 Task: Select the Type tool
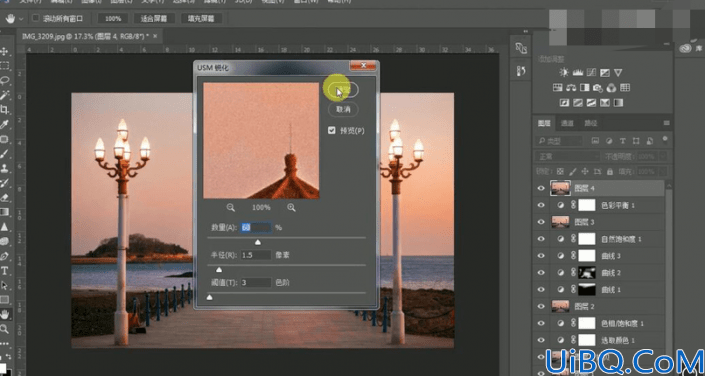click(5, 271)
